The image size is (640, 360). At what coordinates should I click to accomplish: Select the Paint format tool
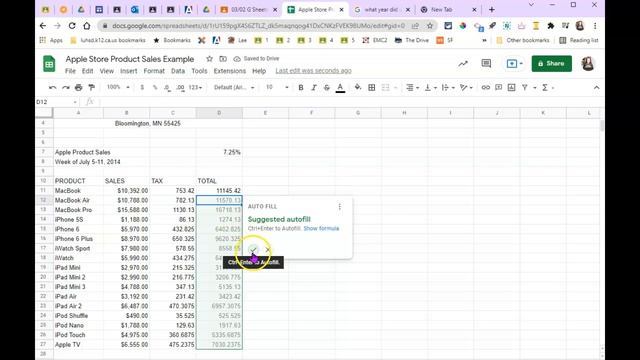tap(91, 87)
